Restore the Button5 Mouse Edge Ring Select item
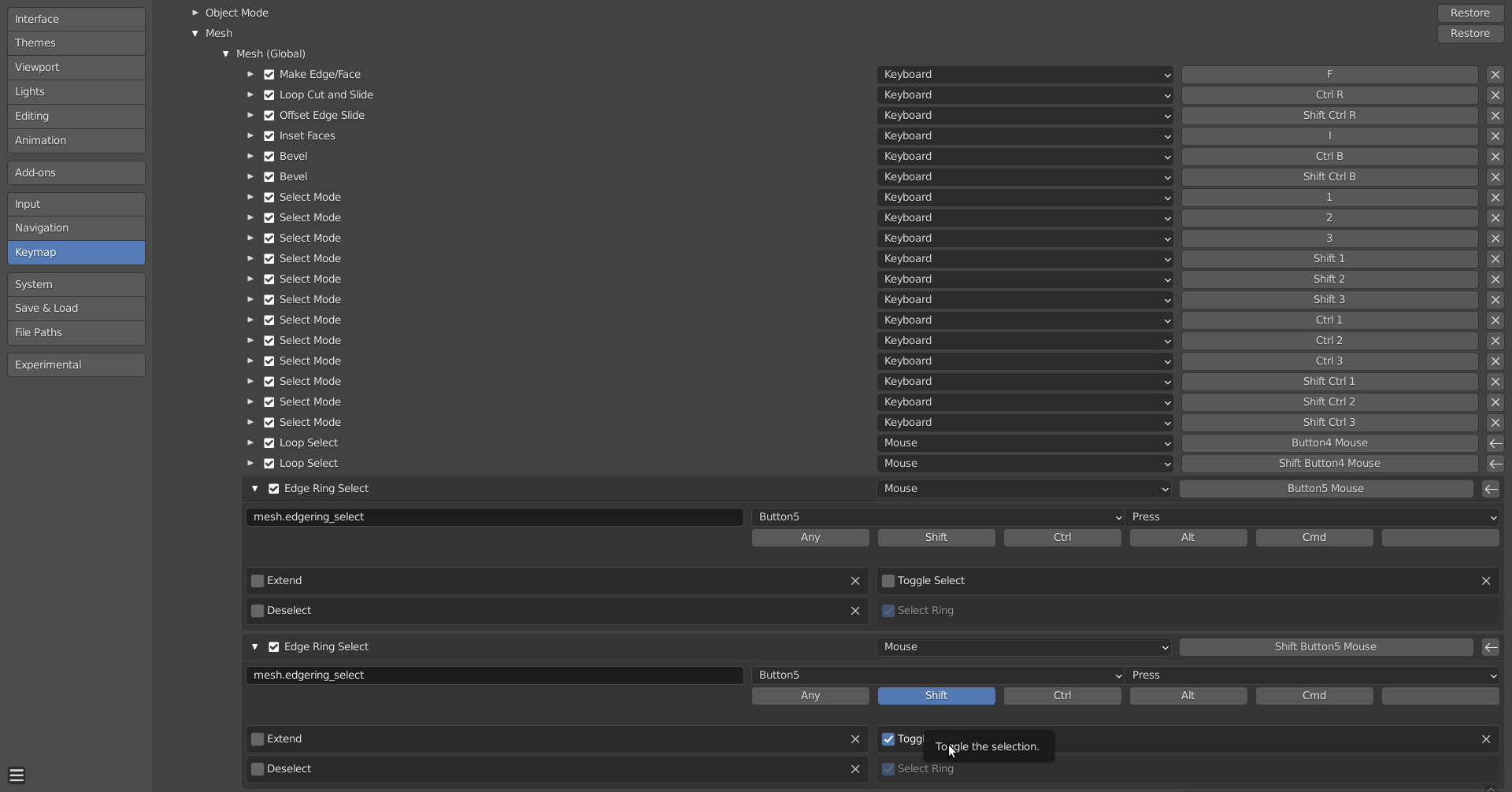This screenshot has width=1512, height=792. coord(1491,489)
